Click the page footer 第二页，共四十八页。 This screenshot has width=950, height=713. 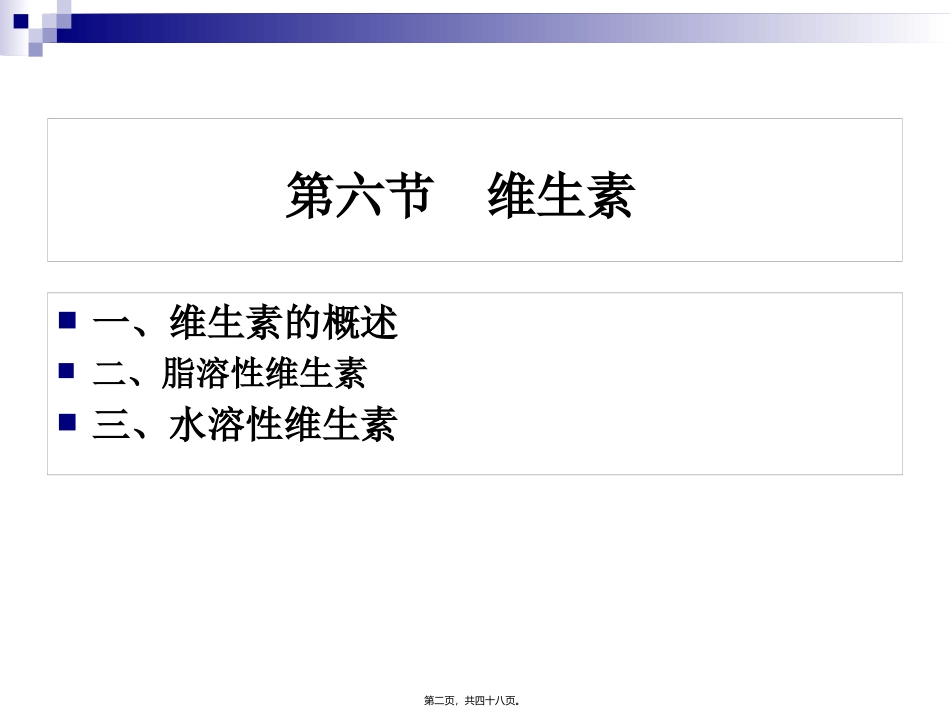472,701
